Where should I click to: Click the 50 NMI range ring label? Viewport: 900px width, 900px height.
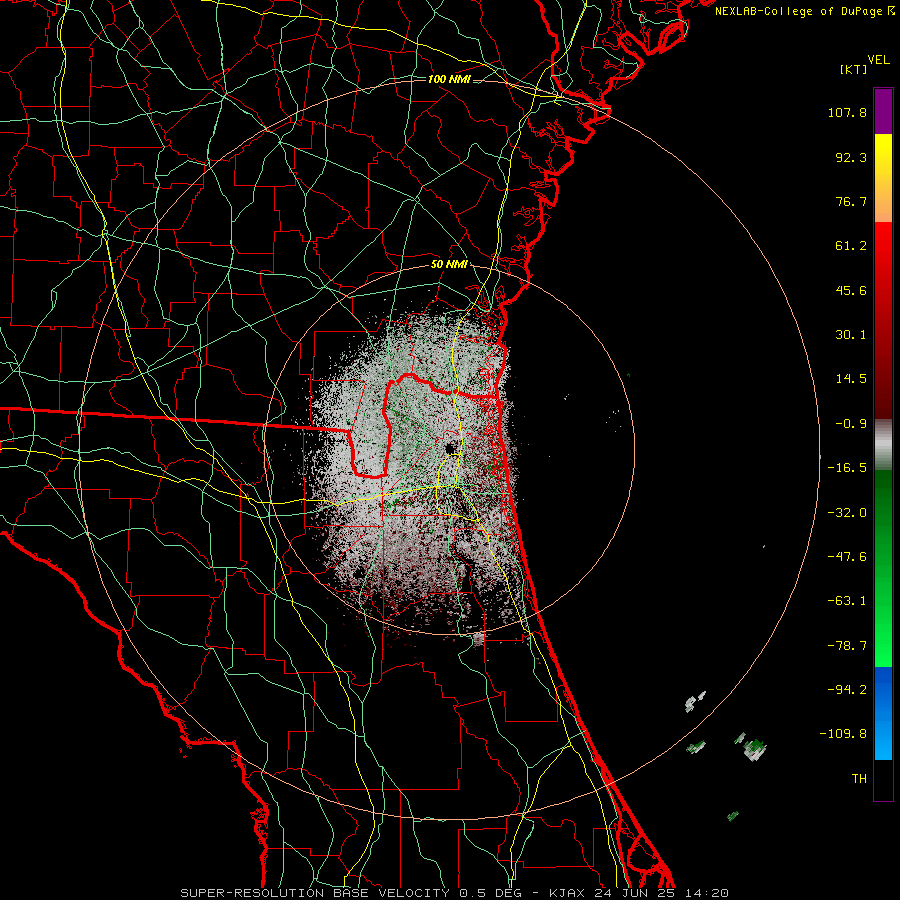pos(449,265)
